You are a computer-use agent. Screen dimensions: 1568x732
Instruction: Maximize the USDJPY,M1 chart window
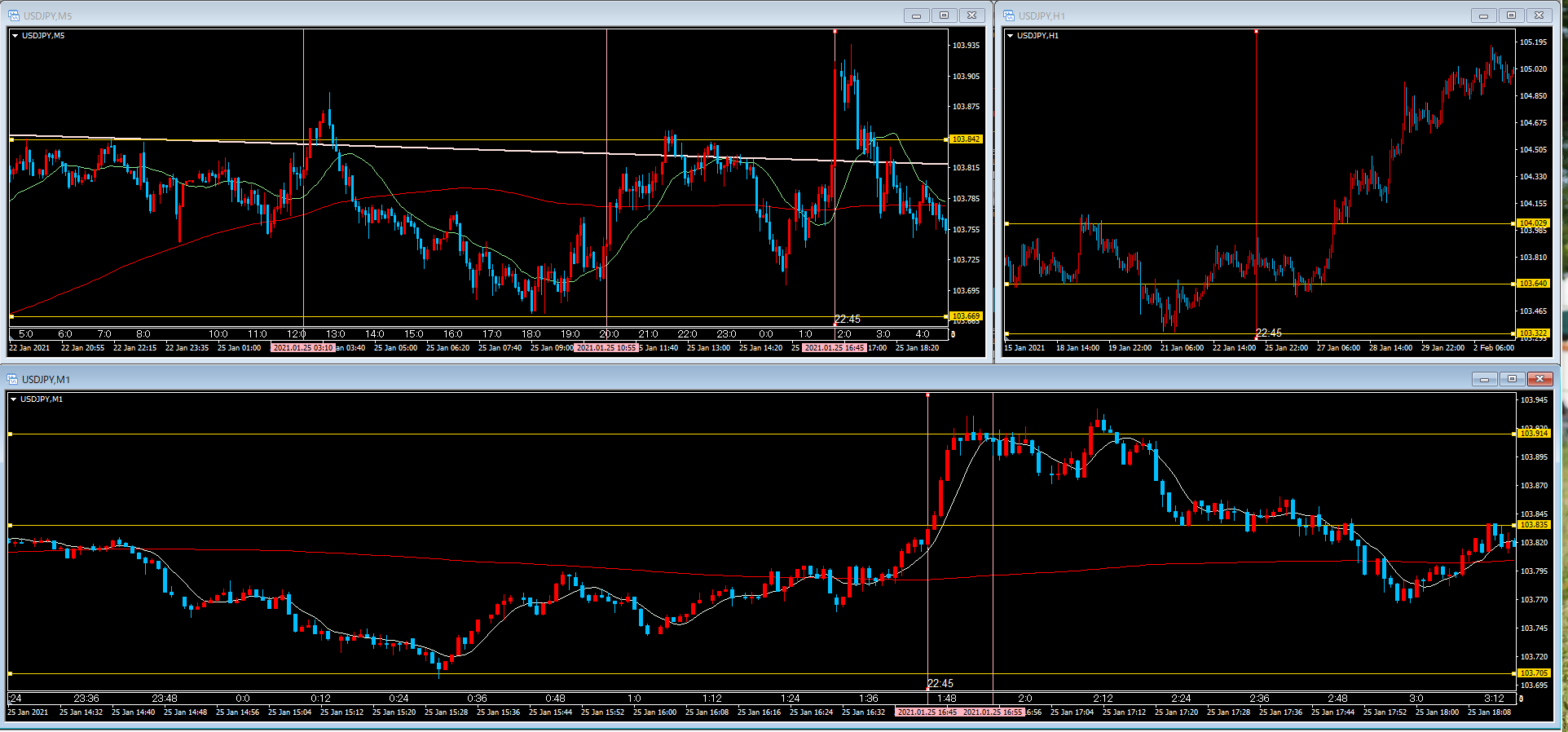coord(1512,379)
